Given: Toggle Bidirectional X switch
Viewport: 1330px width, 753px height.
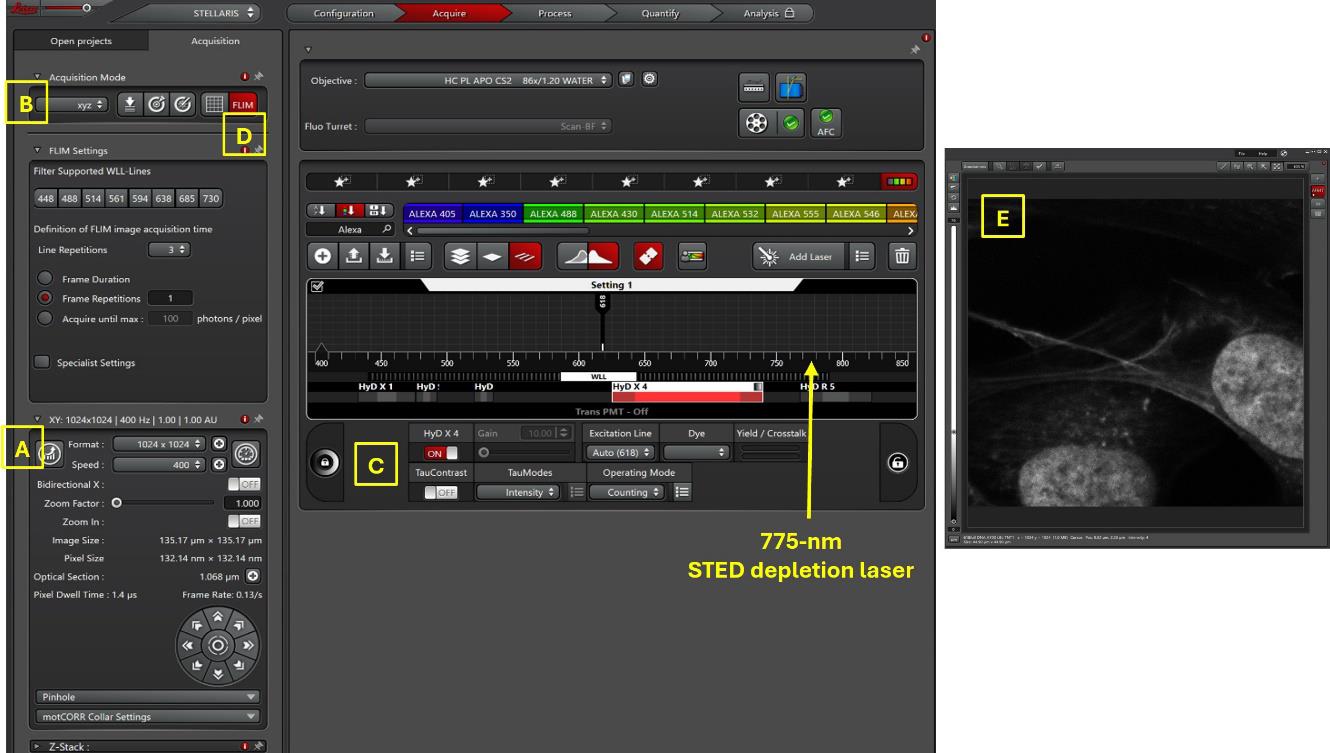Looking at the screenshot, I should (244, 484).
